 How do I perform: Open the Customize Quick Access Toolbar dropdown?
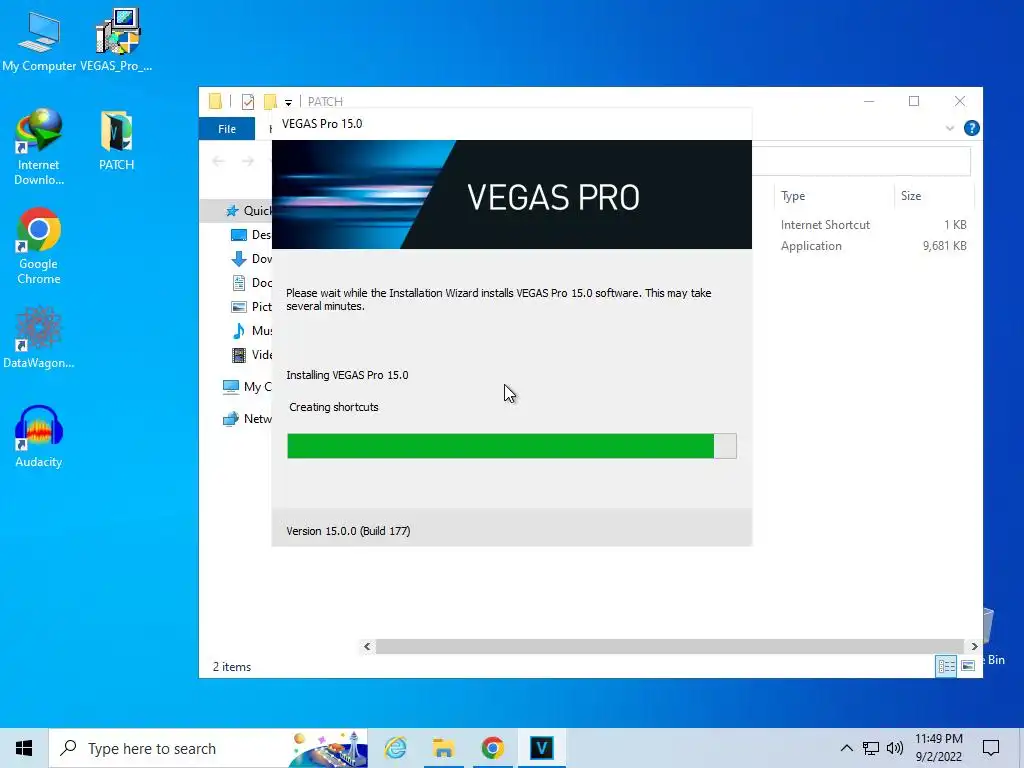288,103
